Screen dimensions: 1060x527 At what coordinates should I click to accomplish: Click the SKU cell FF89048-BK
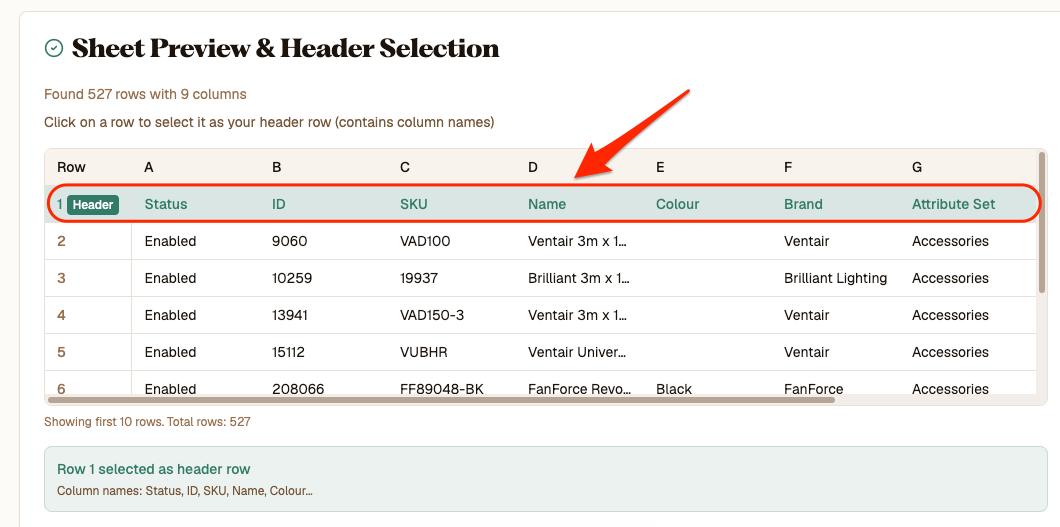pyautogui.click(x=442, y=389)
